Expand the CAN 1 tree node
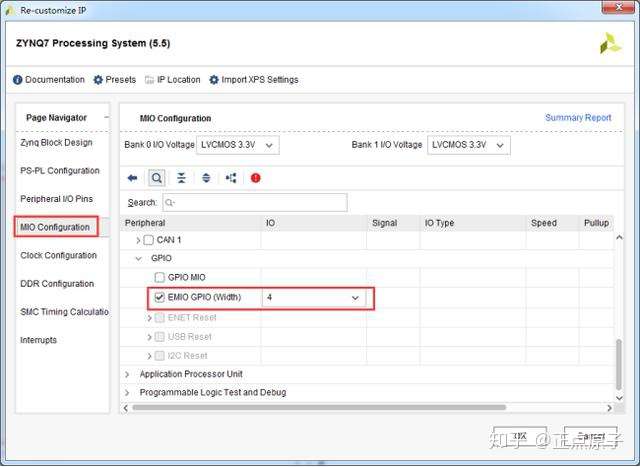 [x=138, y=240]
